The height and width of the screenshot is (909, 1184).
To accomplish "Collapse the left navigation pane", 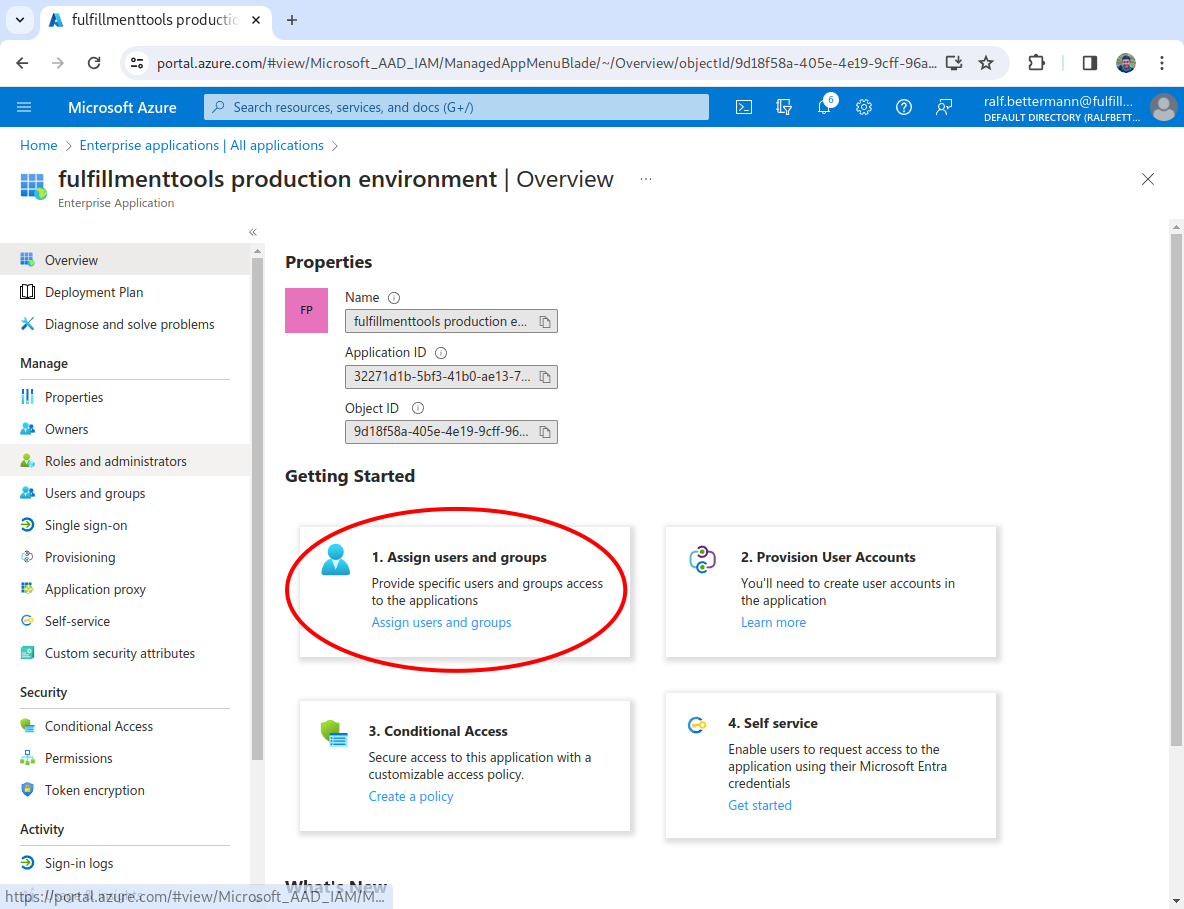I will tap(253, 232).
